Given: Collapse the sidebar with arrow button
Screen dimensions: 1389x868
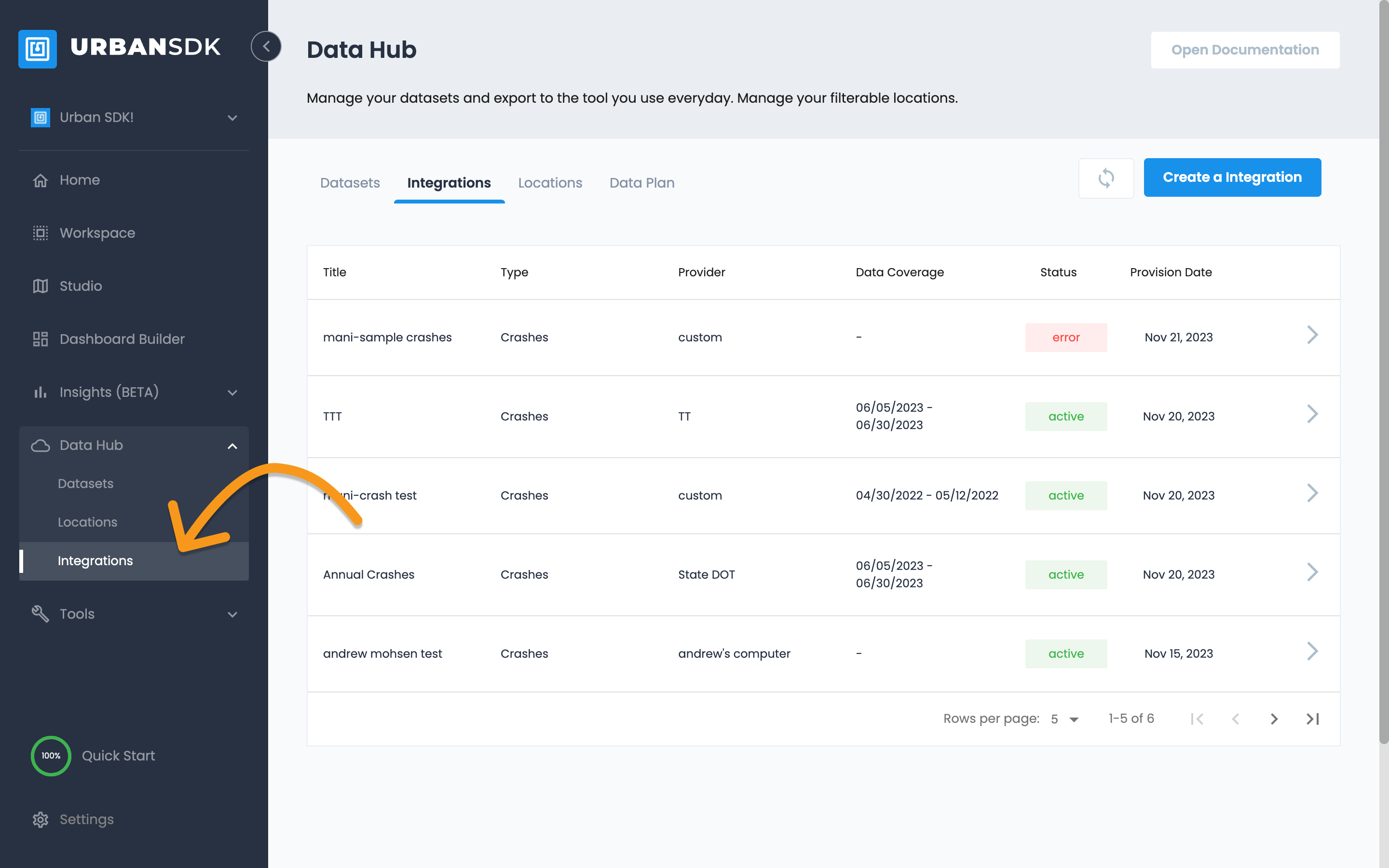Looking at the screenshot, I should [x=266, y=46].
